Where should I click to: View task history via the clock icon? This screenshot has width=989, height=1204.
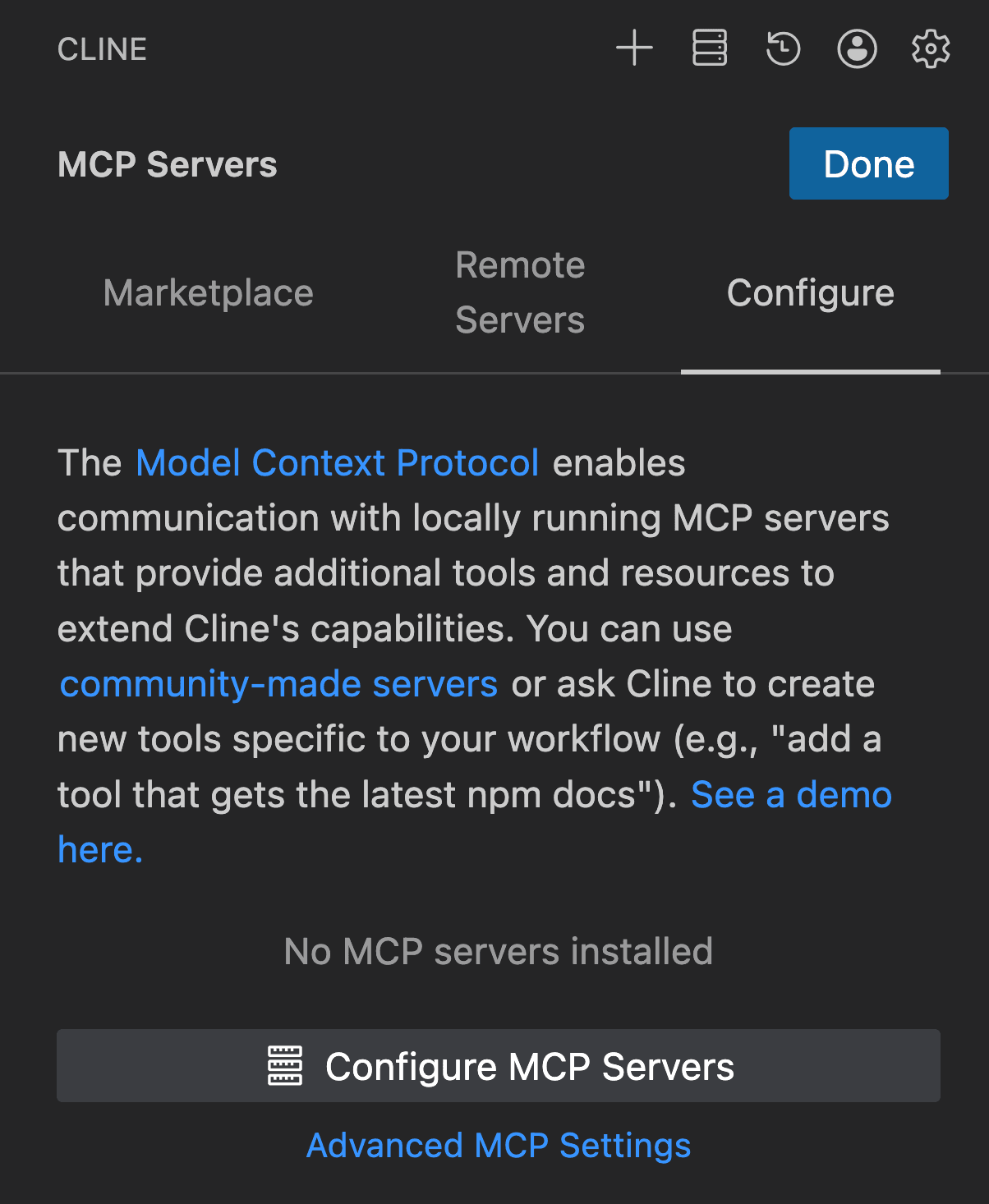782,48
